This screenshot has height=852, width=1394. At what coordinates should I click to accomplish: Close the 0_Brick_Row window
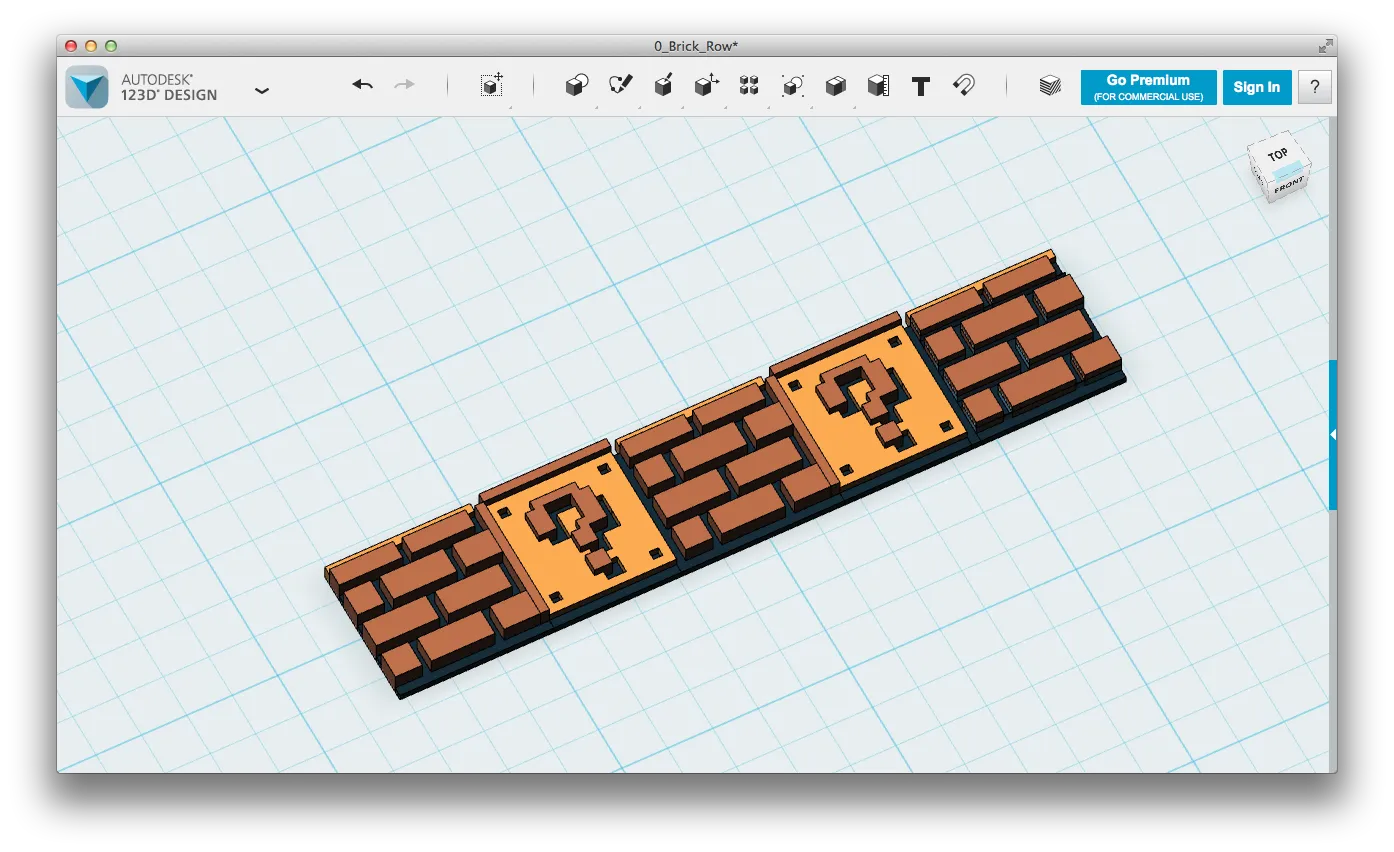pyautogui.click(x=71, y=46)
